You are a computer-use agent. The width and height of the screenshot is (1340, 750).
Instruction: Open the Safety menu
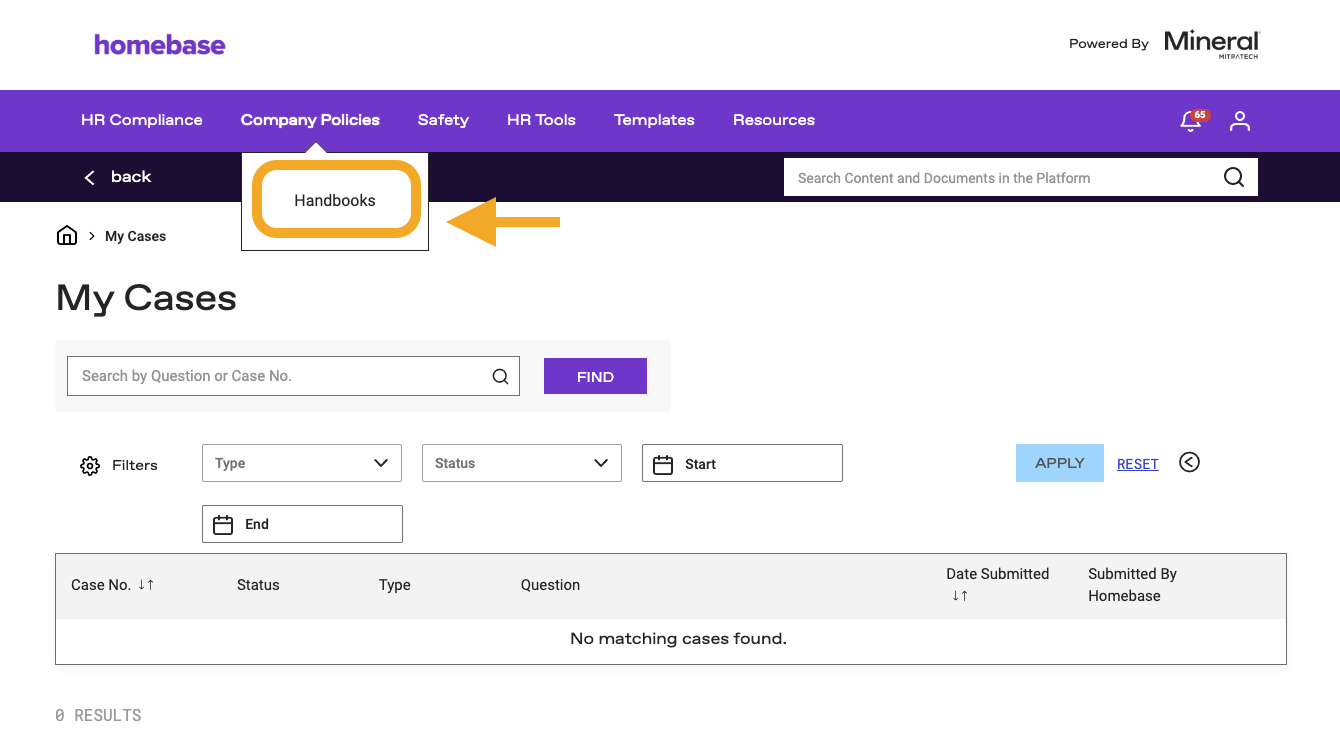tap(443, 120)
